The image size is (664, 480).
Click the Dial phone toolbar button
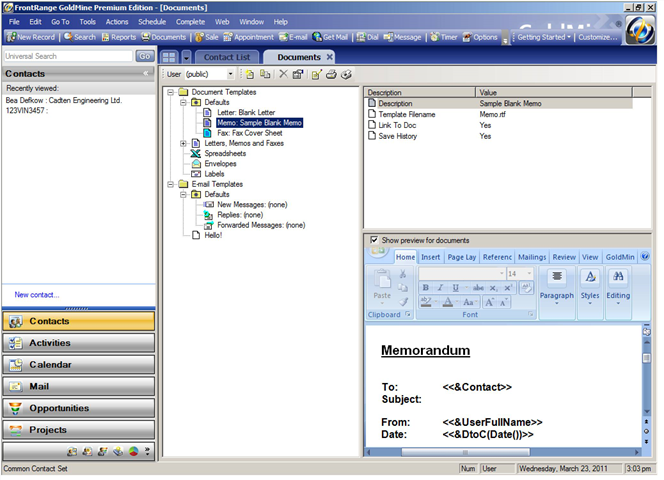click(367, 37)
